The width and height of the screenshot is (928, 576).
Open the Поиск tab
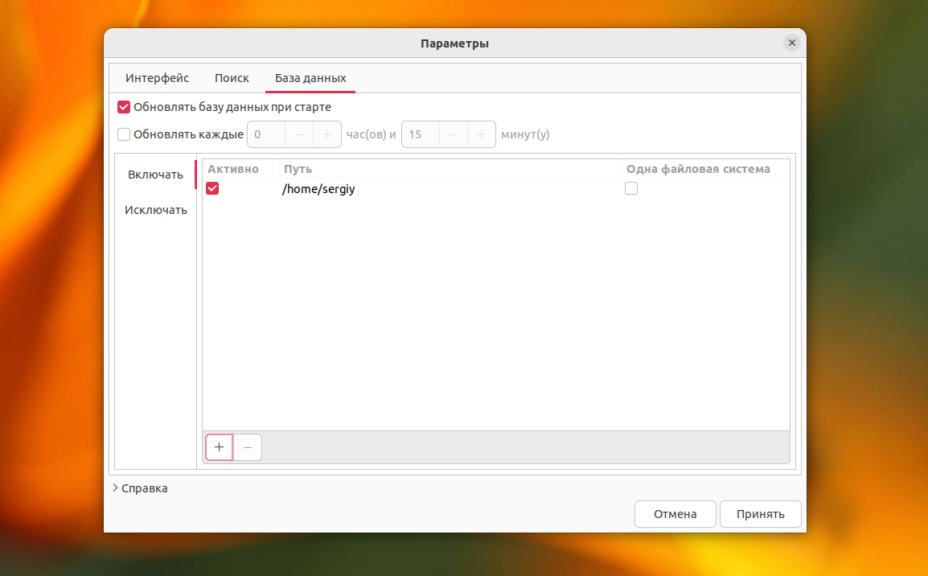pyautogui.click(x=232, y=78)
